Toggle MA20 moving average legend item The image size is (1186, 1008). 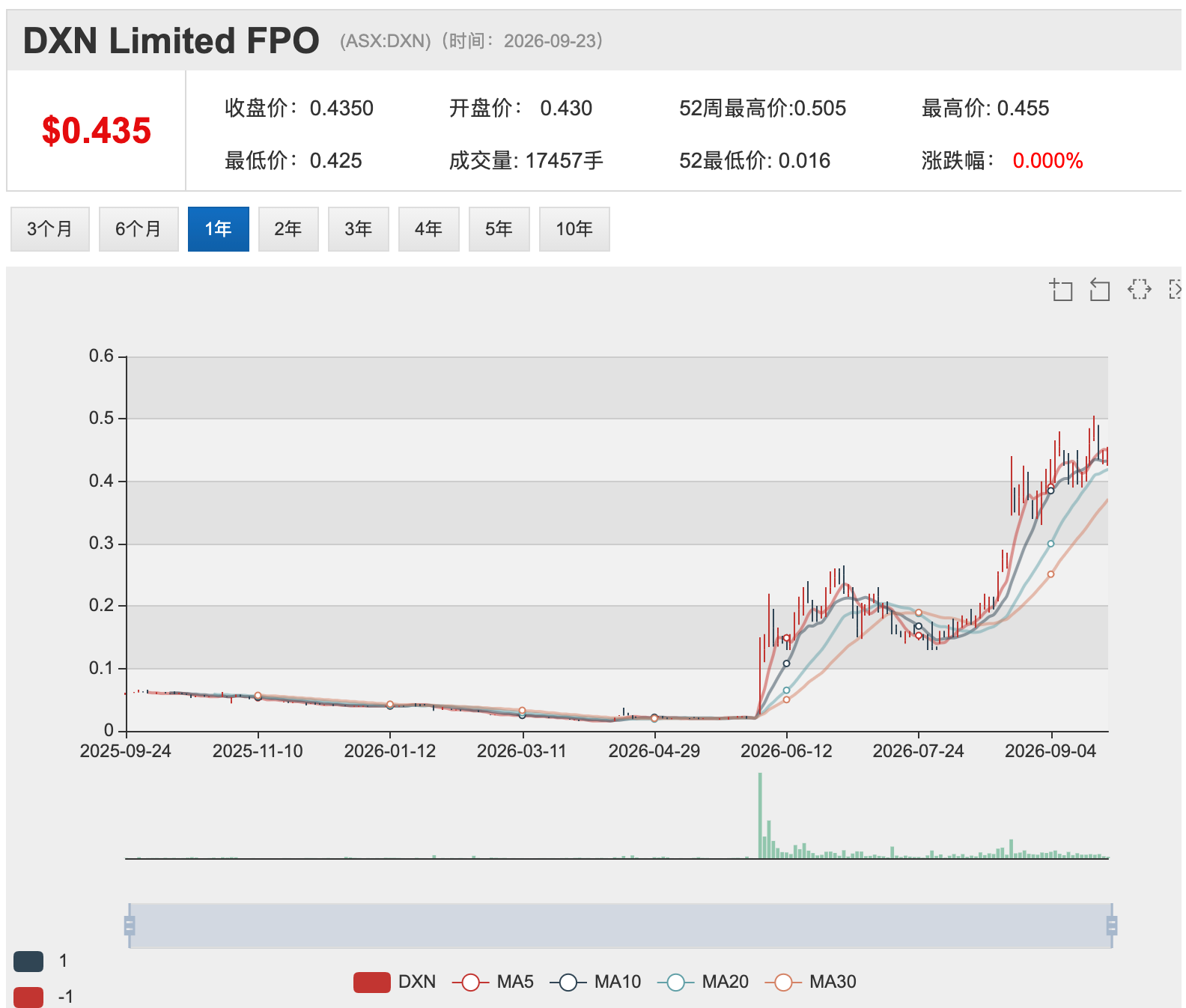tap(703, 982)
